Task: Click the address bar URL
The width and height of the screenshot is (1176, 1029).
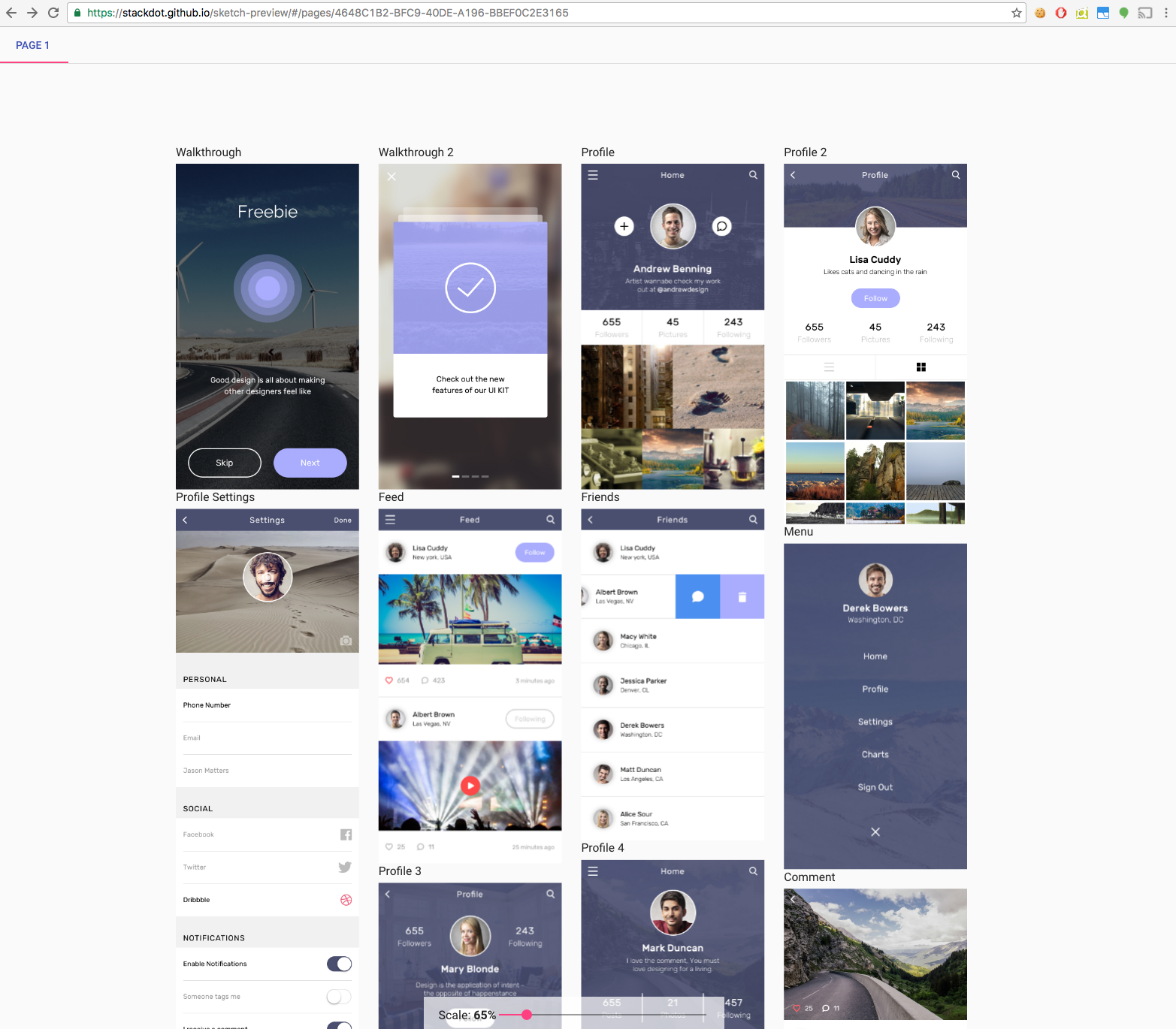Action: (x=328, y=13)
